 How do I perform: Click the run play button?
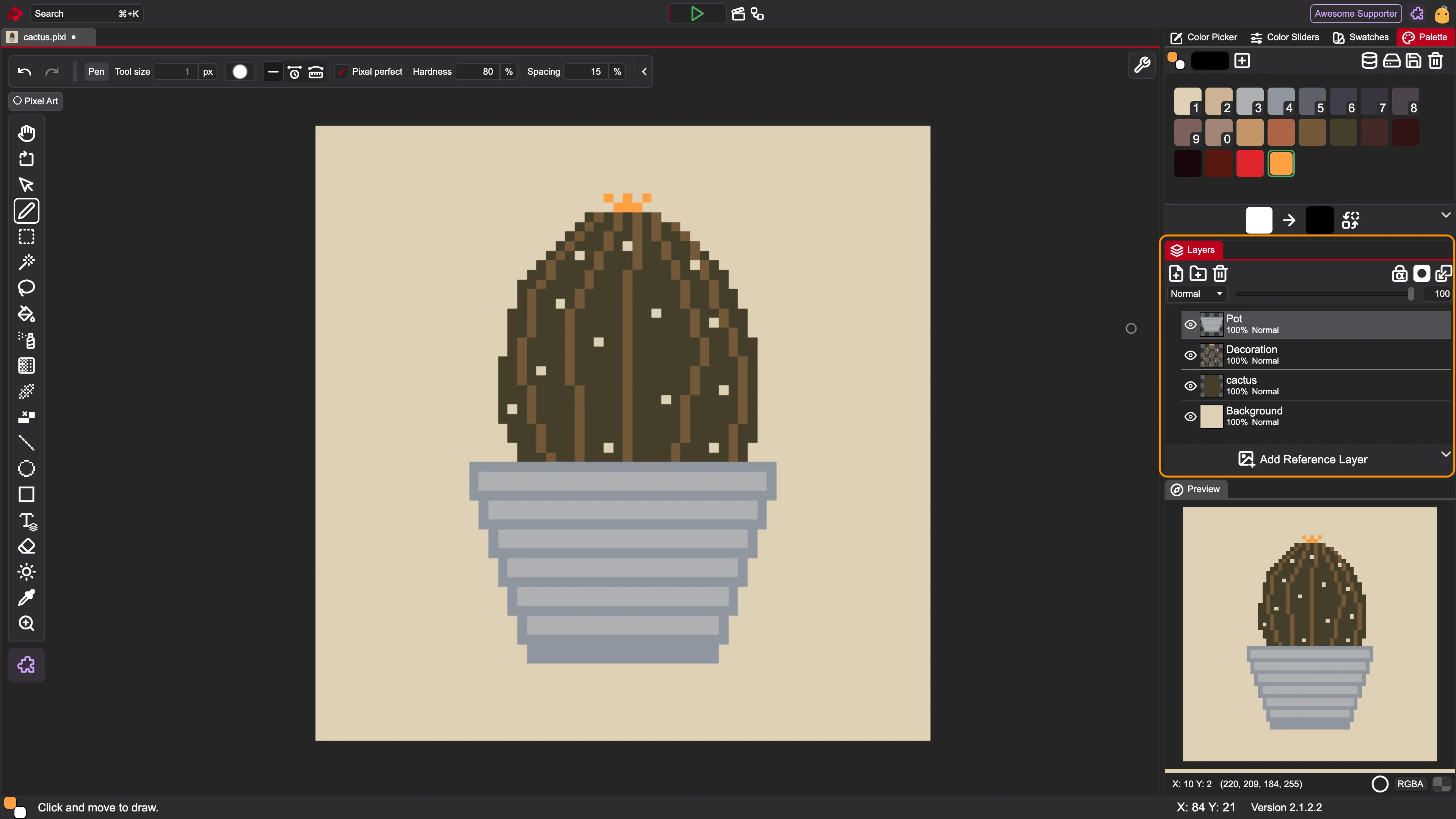tap(697, 14)
